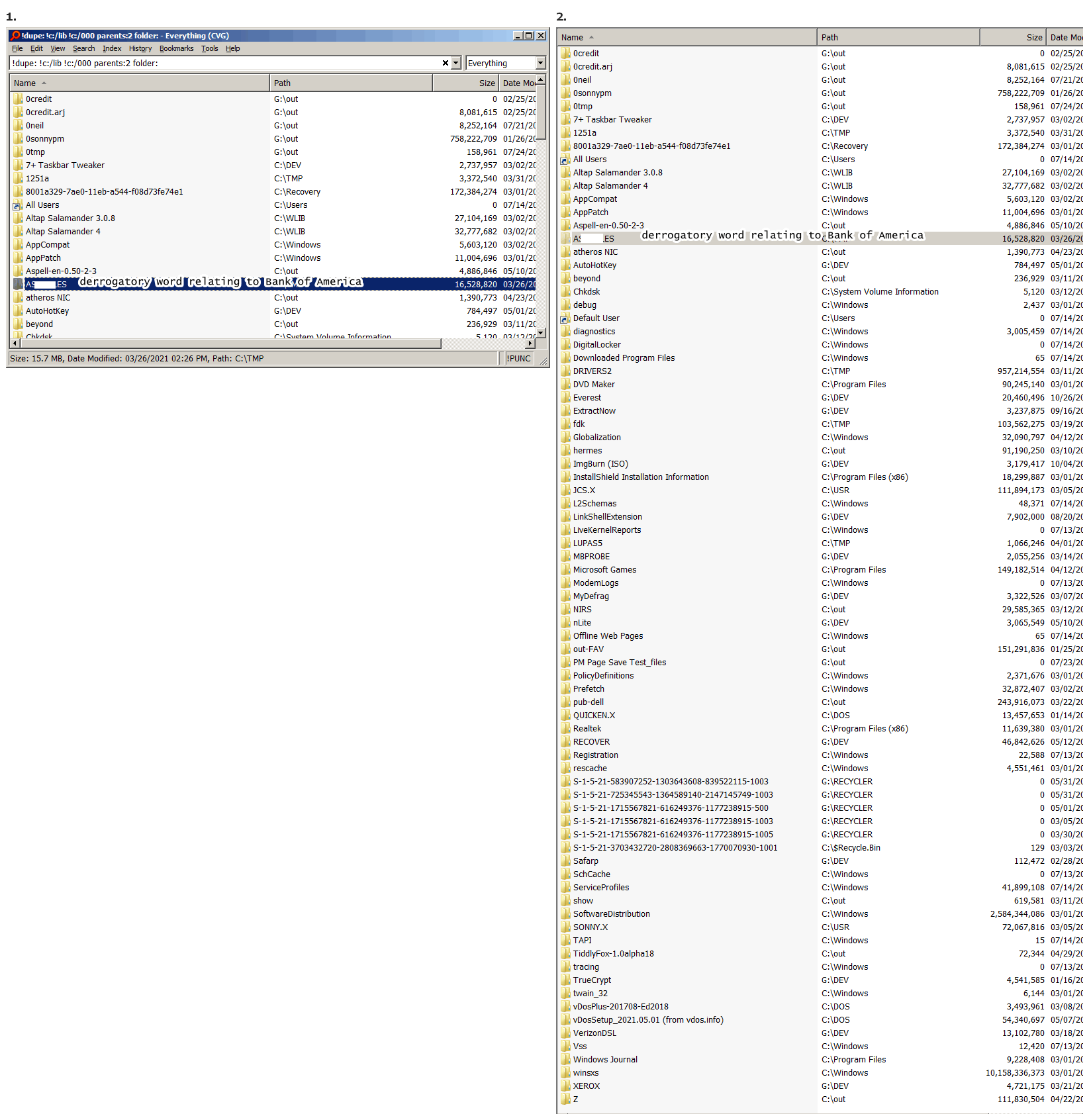This screenshot has height=1120, width=1089.
Task: Select ImgBurn (ISO) folder icon in list 2
Action: coord(565,463)
